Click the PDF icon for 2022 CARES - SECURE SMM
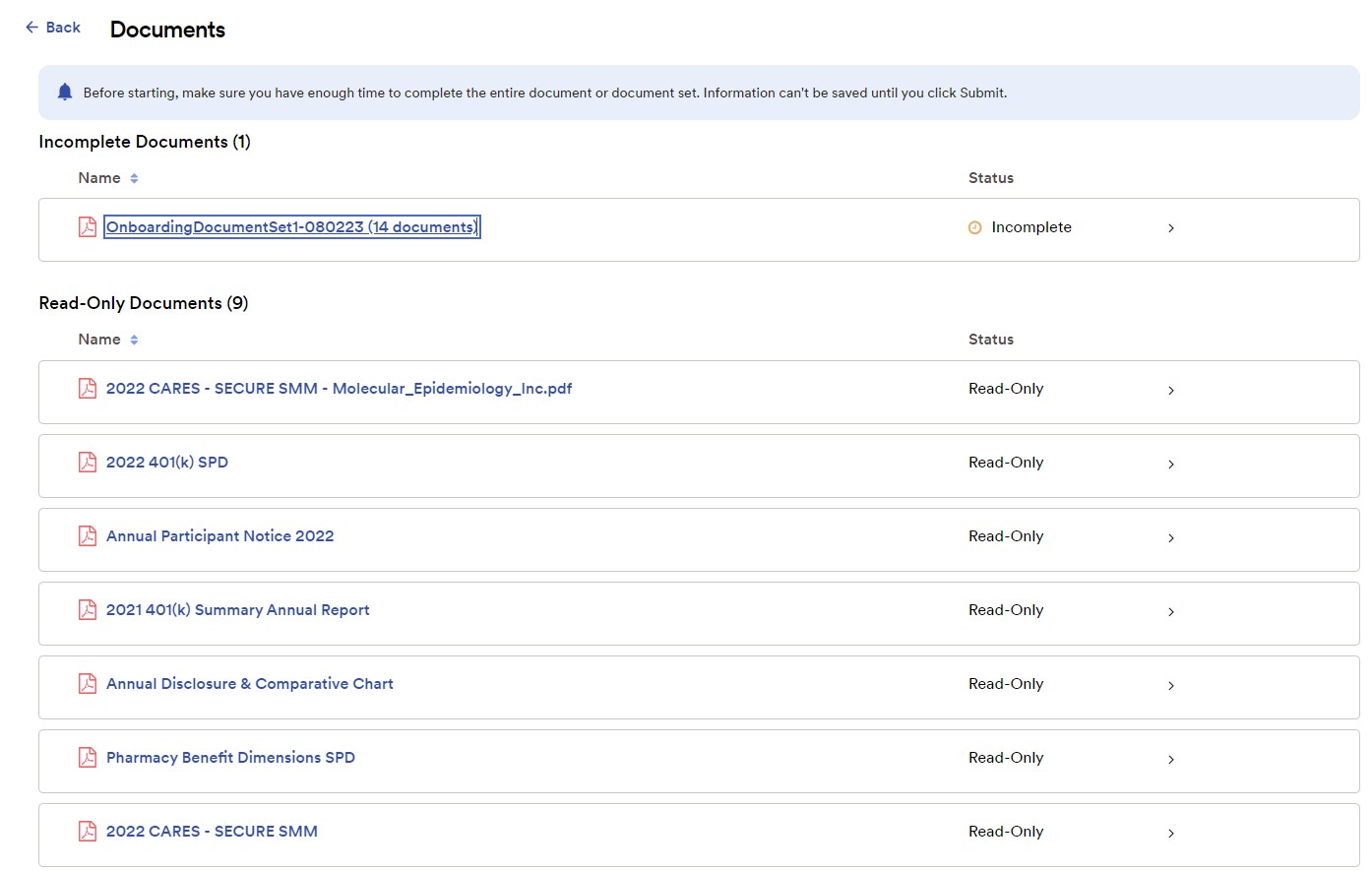 pos(87,831)
